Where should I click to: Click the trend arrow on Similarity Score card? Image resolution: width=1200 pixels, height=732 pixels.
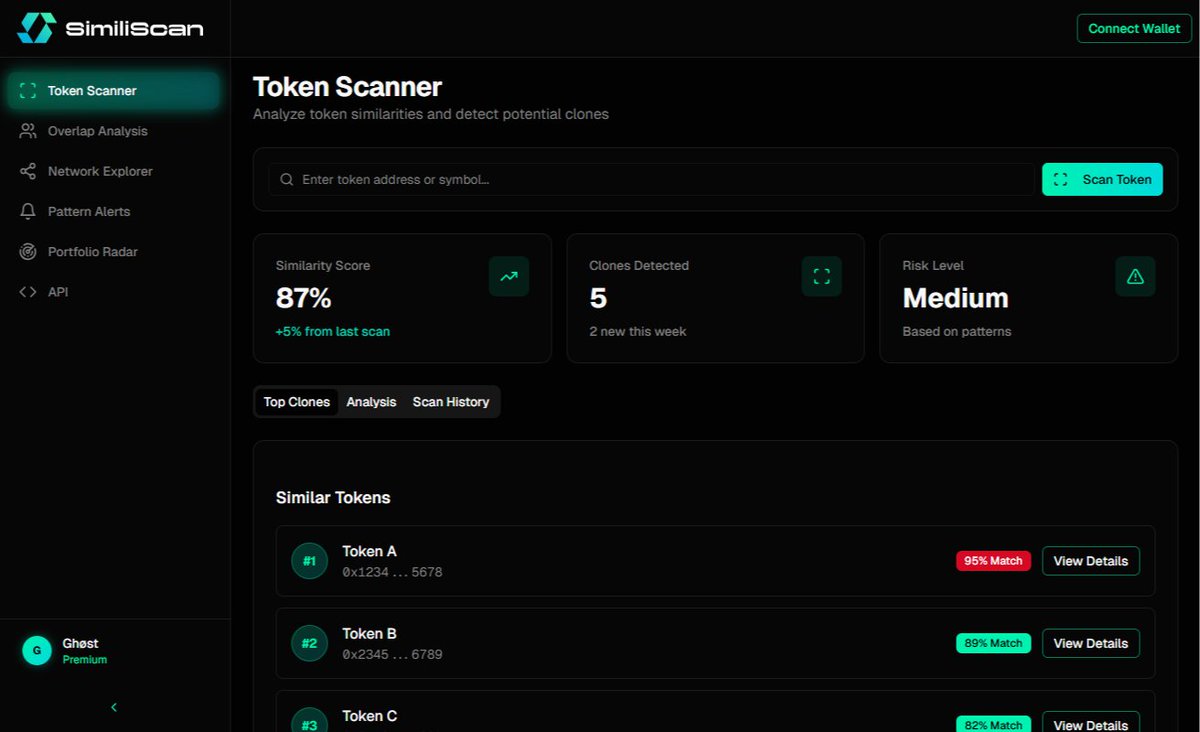click(x=509, y=276)
